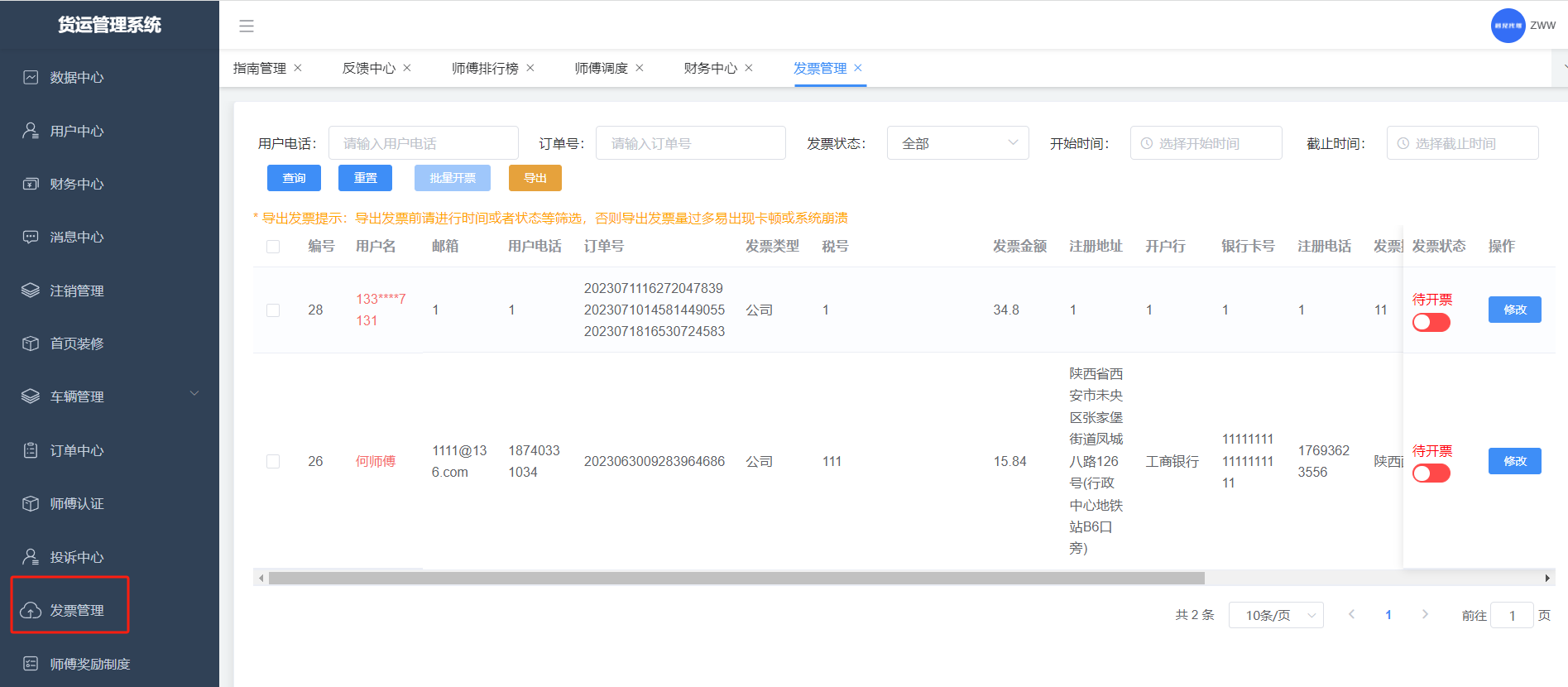Click the hamburger menu collapse icon
Viewport: 1568px width, 687px height.
(x=246, y=26)
